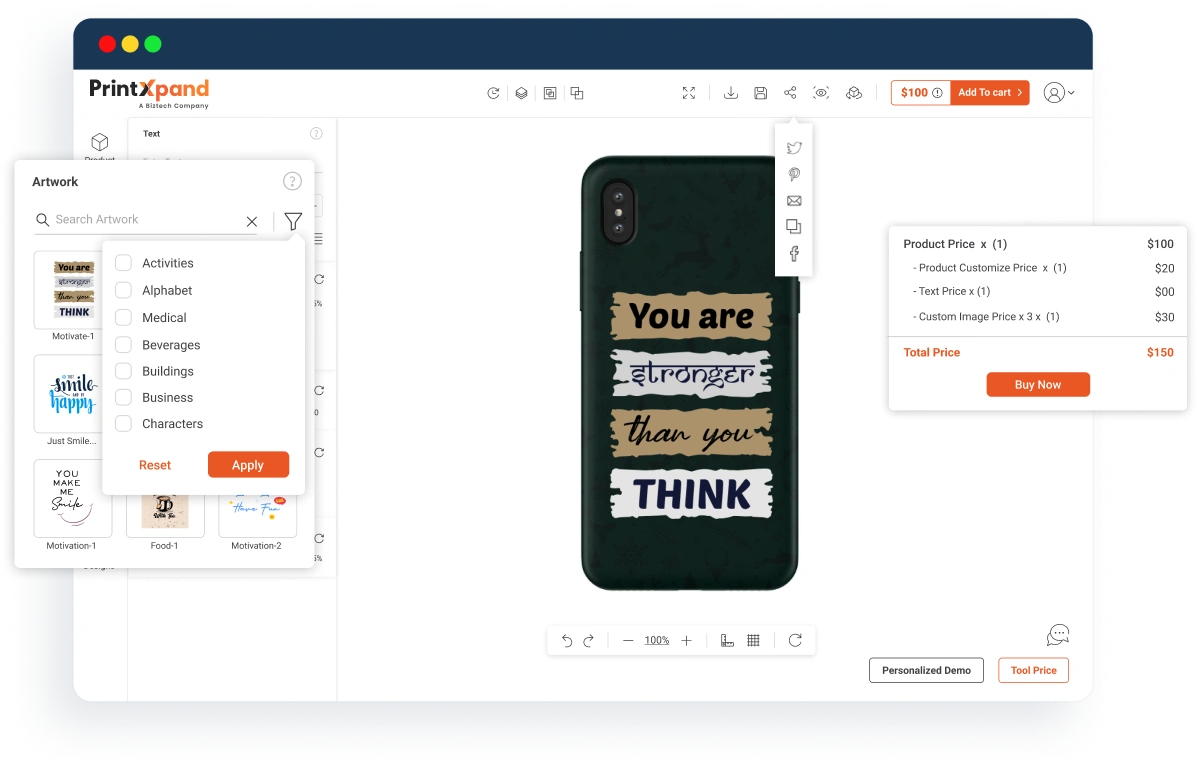Image resolution: width=1198 pixels, height=766 pixels.
Task: Open the layers icon in top toolbar
Action: point(521,93)
